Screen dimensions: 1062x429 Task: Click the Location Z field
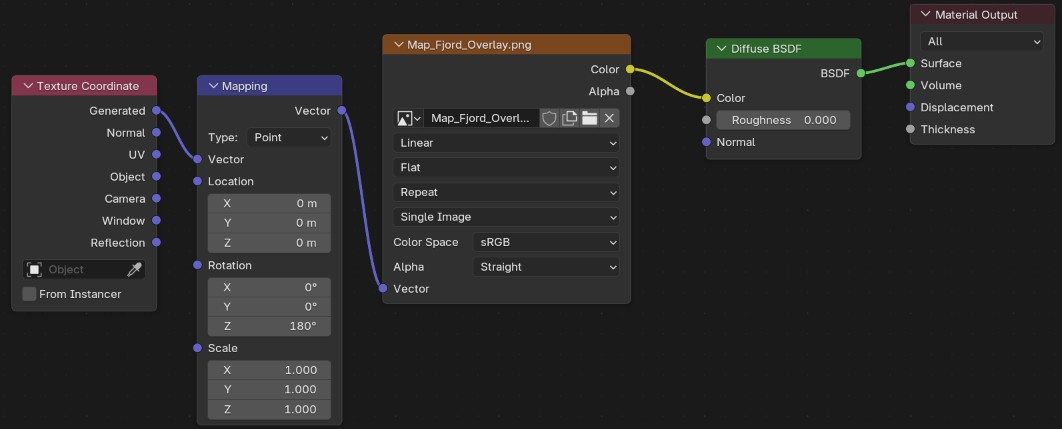pyautogui.click(x=270, y=243)
